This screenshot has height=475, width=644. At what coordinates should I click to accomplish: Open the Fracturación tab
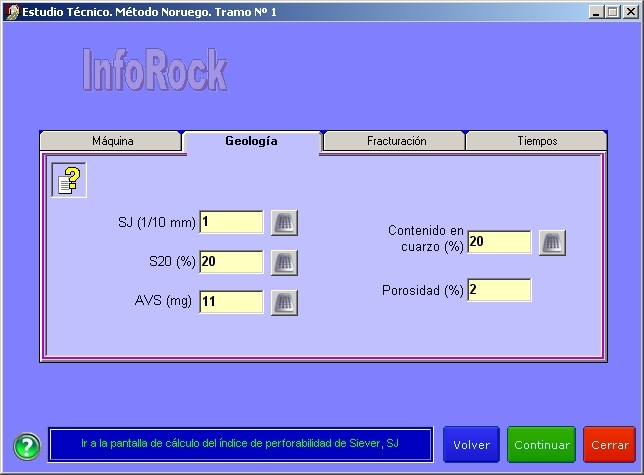[396, 141]
